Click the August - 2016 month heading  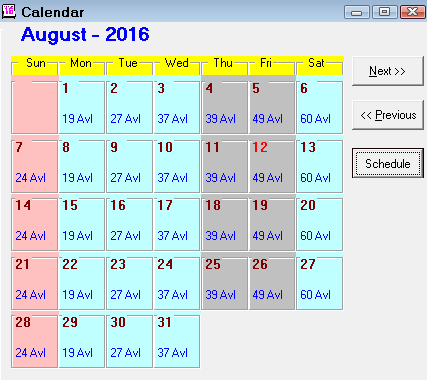[x=85, y=35]
